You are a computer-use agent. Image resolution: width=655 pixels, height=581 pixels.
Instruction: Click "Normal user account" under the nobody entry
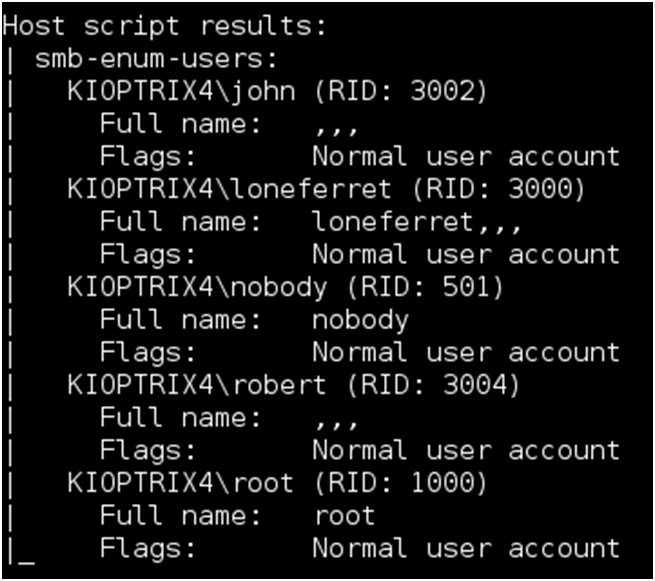[465, 353]
